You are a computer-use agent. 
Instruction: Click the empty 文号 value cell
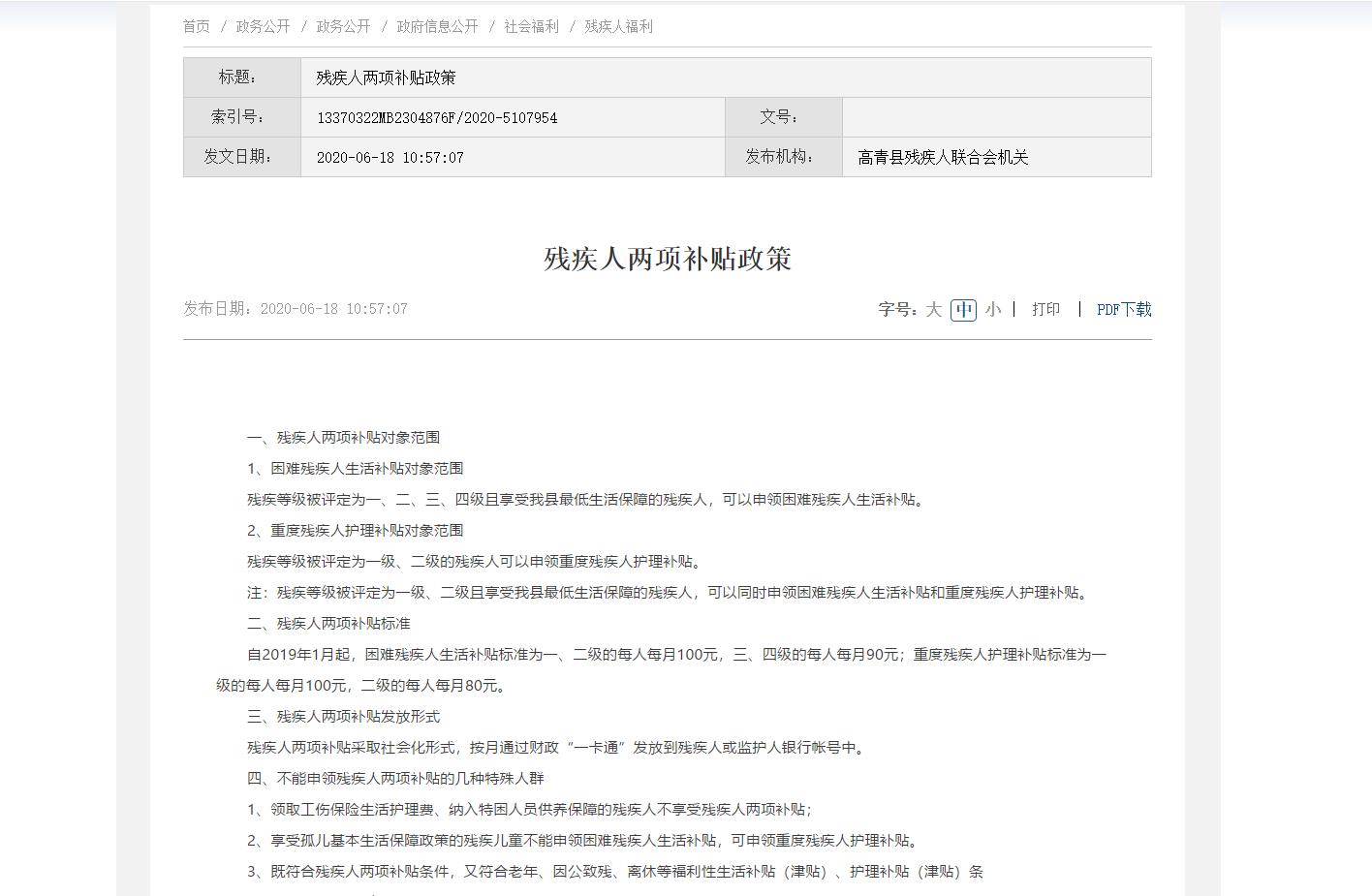point(996,117)
